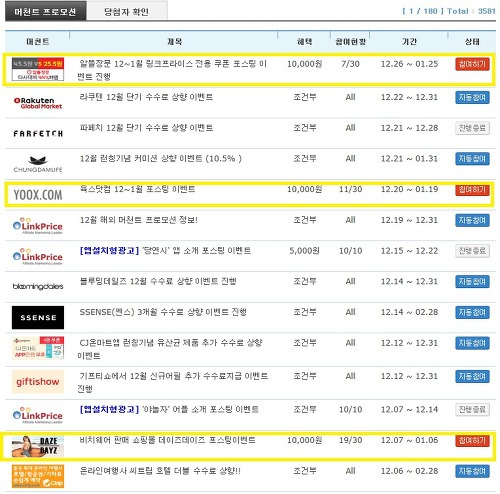
Task: Open 육스닷컴 12~1월 포스팅 이벤트 title
Action: [x=137, y=189]
